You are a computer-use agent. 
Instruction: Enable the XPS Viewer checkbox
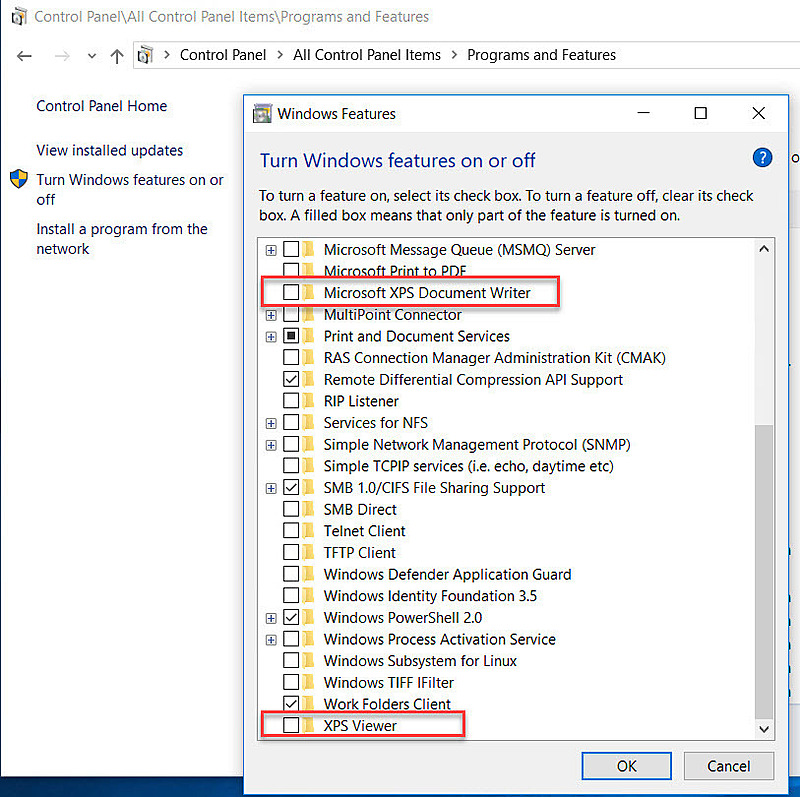click(x=290, y=725)
